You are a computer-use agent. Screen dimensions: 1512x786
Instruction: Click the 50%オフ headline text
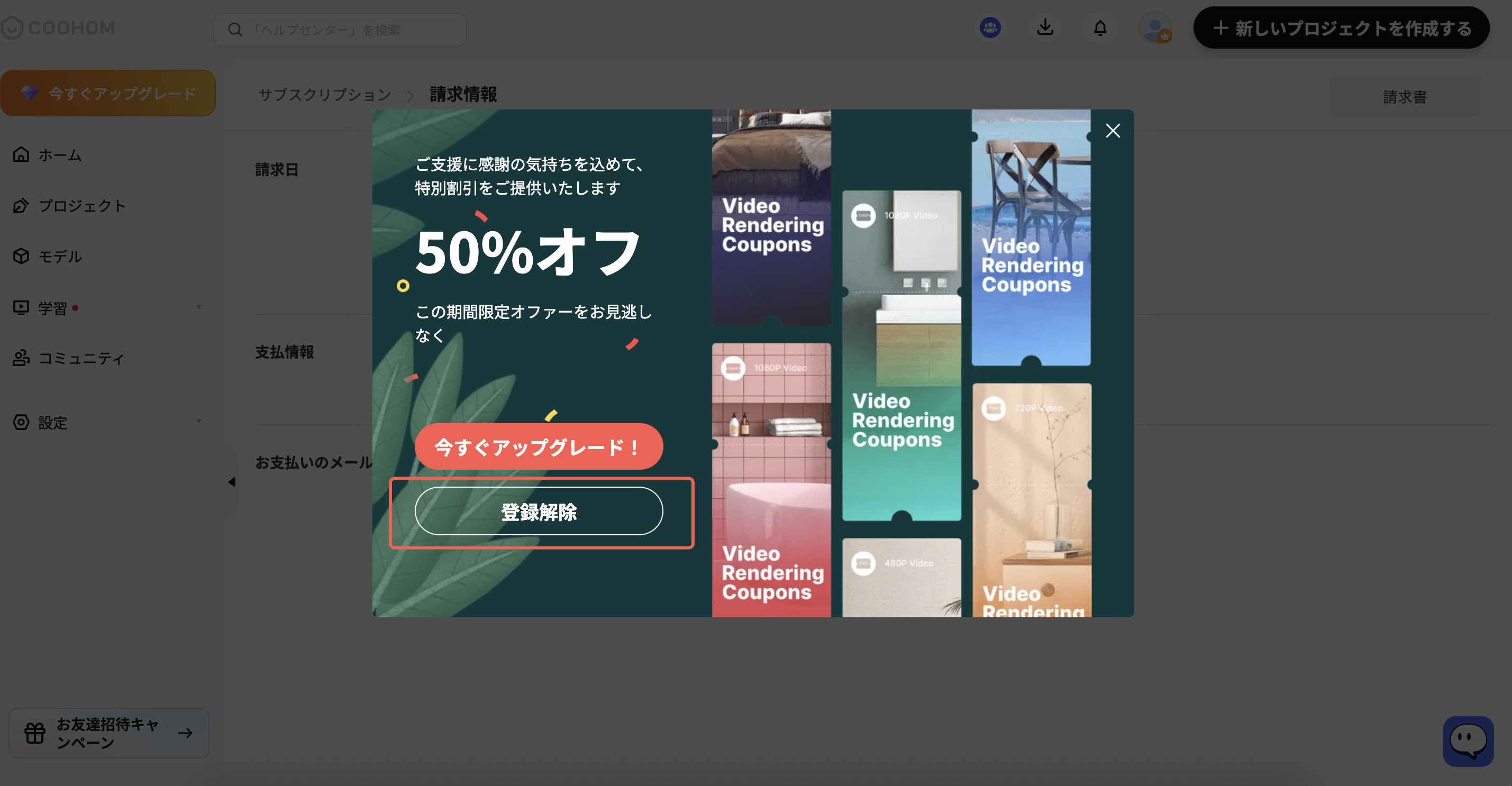tap(527, 252)
